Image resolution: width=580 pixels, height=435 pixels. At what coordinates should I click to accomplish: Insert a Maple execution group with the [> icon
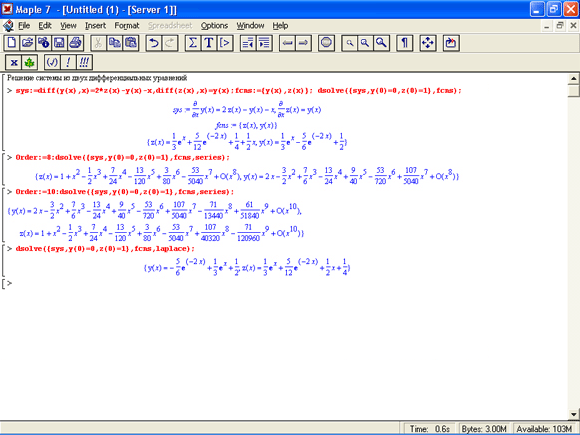tap(225, 43)
